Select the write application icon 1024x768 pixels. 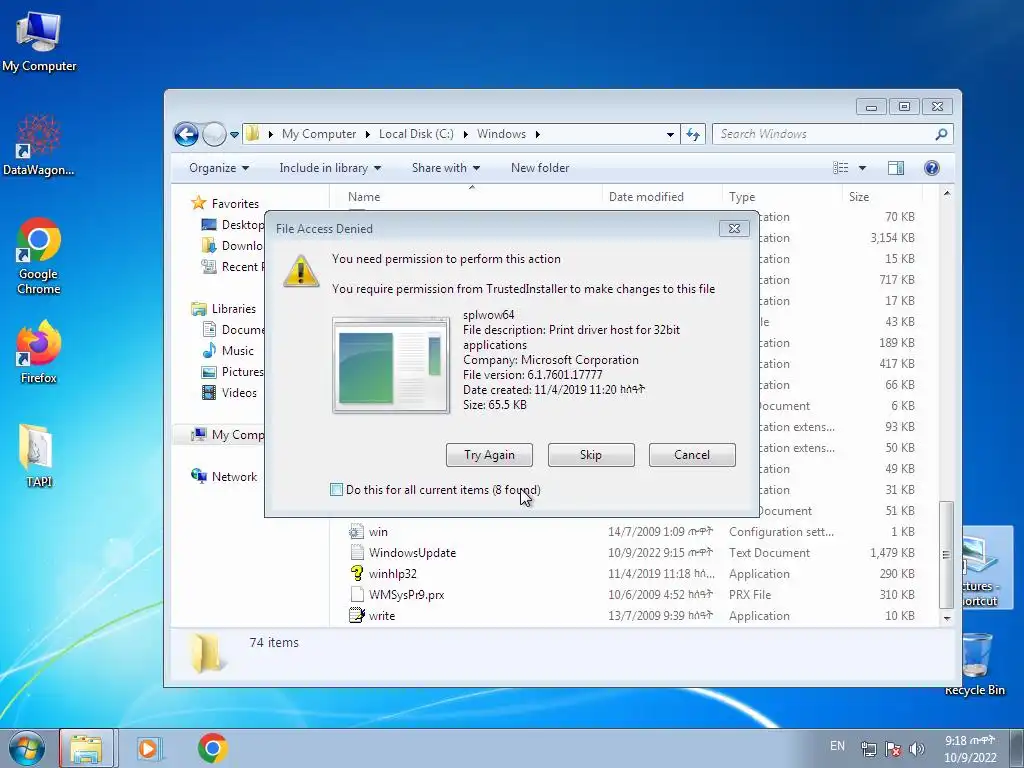click(357, 615)
